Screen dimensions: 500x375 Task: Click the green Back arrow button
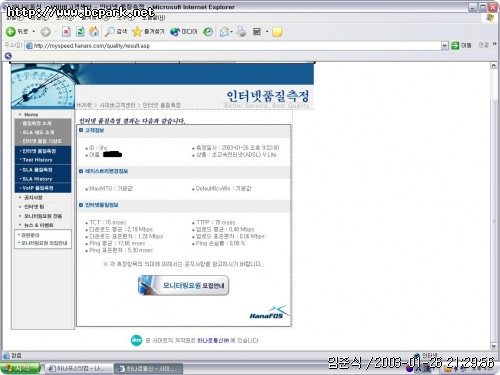(x=11, y=32)
